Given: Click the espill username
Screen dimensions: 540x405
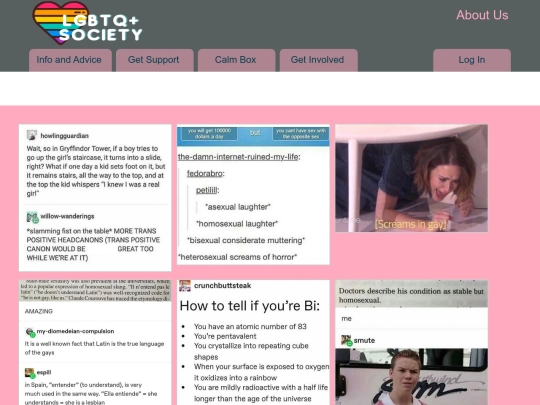Looking at the screenshot, I should click(x=44, y=372).
